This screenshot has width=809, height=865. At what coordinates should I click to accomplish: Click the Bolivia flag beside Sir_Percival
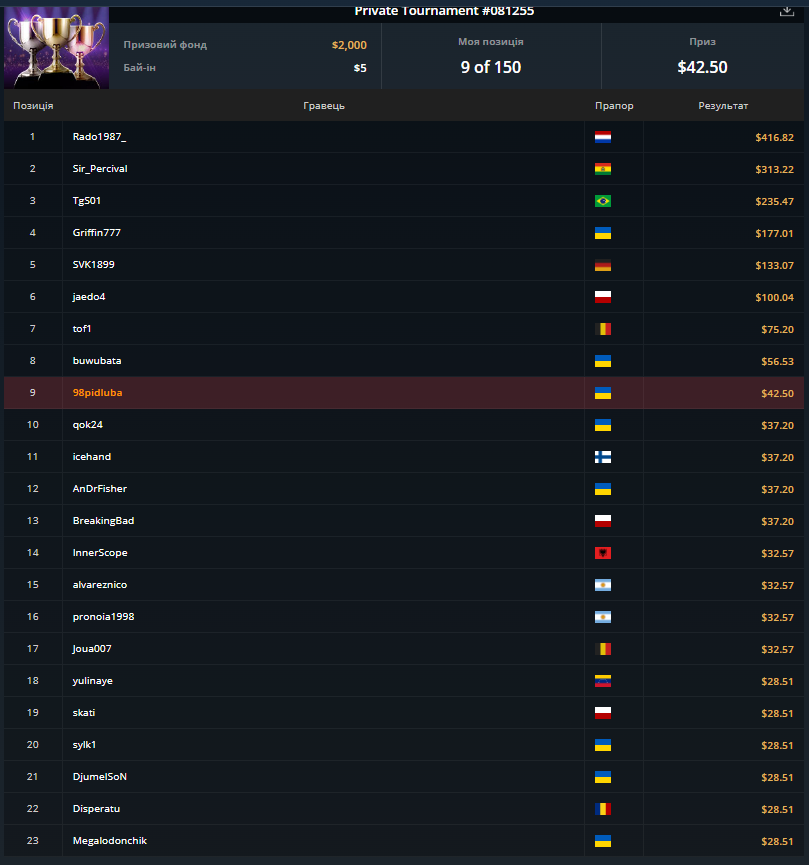click(x=603, y=169)
